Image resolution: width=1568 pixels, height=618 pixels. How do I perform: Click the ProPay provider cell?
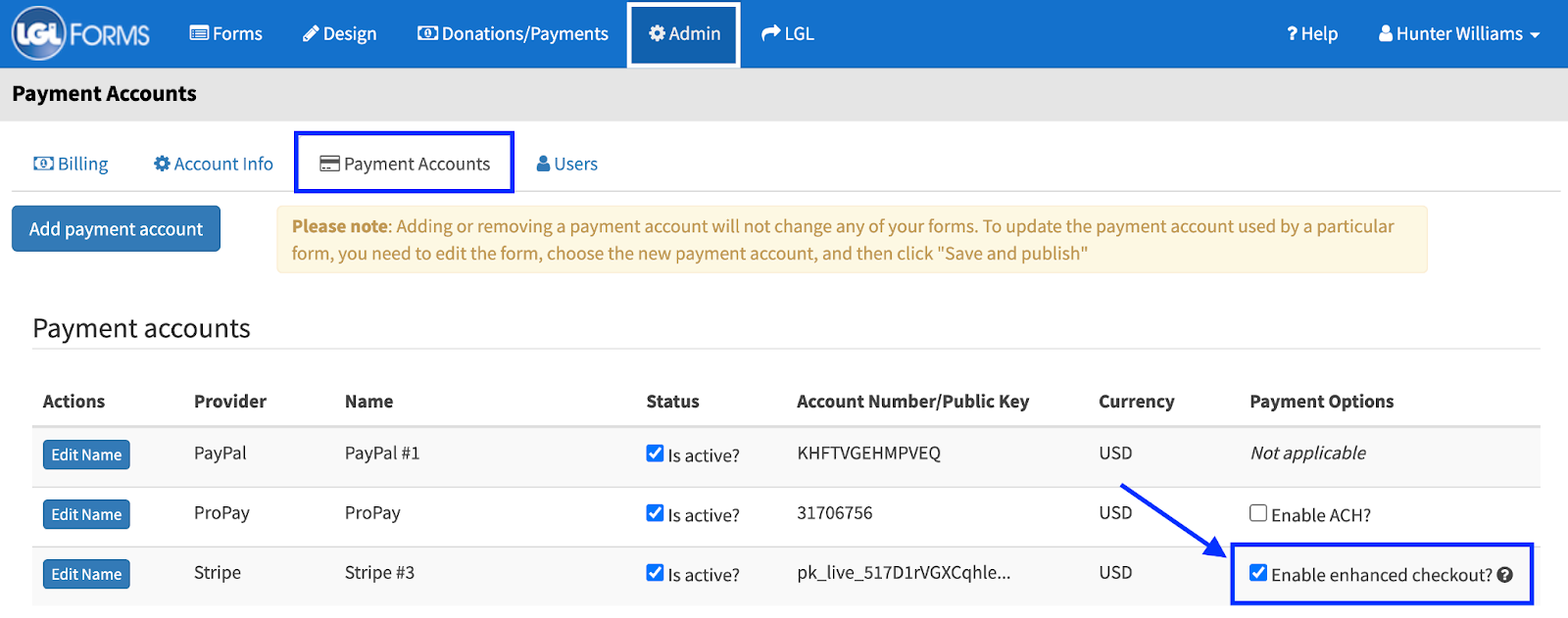coord(221,513)
